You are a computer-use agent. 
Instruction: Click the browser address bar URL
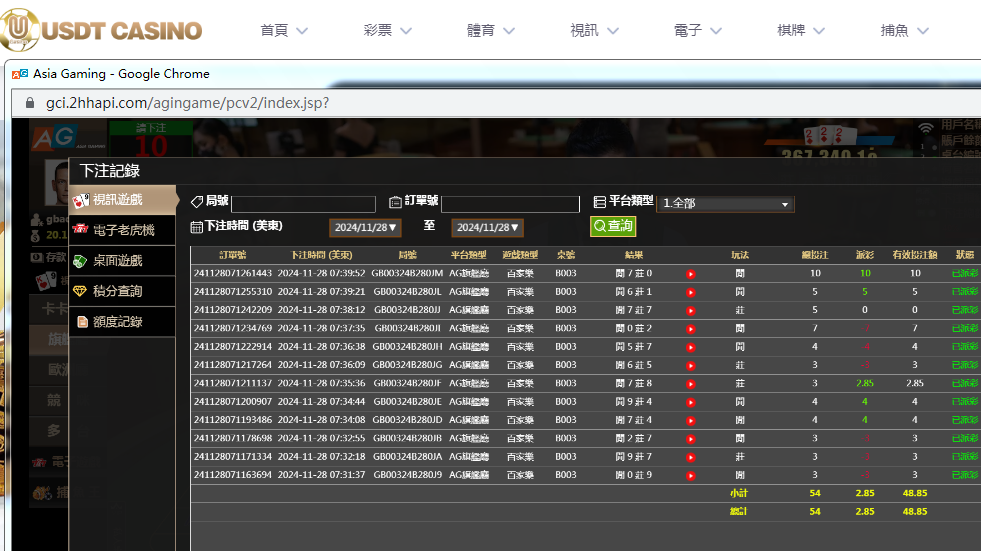coord(188,103)
